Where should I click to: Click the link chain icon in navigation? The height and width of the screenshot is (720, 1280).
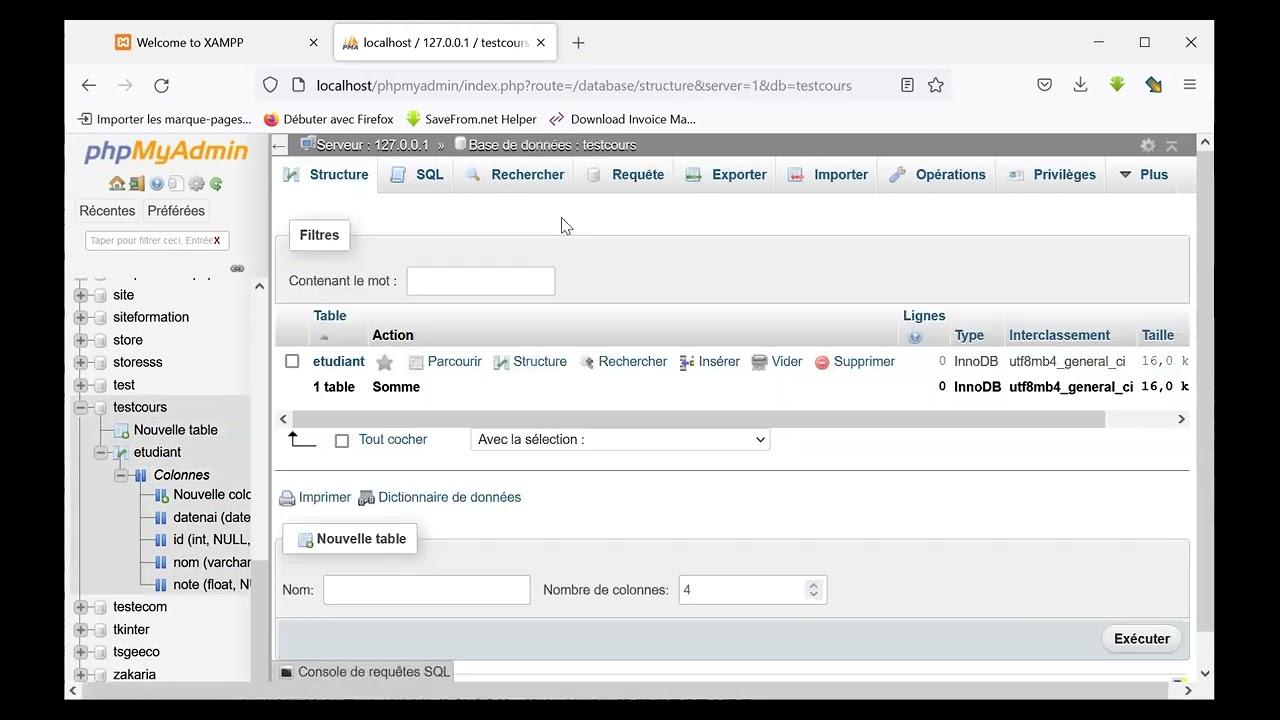point(237,268)
